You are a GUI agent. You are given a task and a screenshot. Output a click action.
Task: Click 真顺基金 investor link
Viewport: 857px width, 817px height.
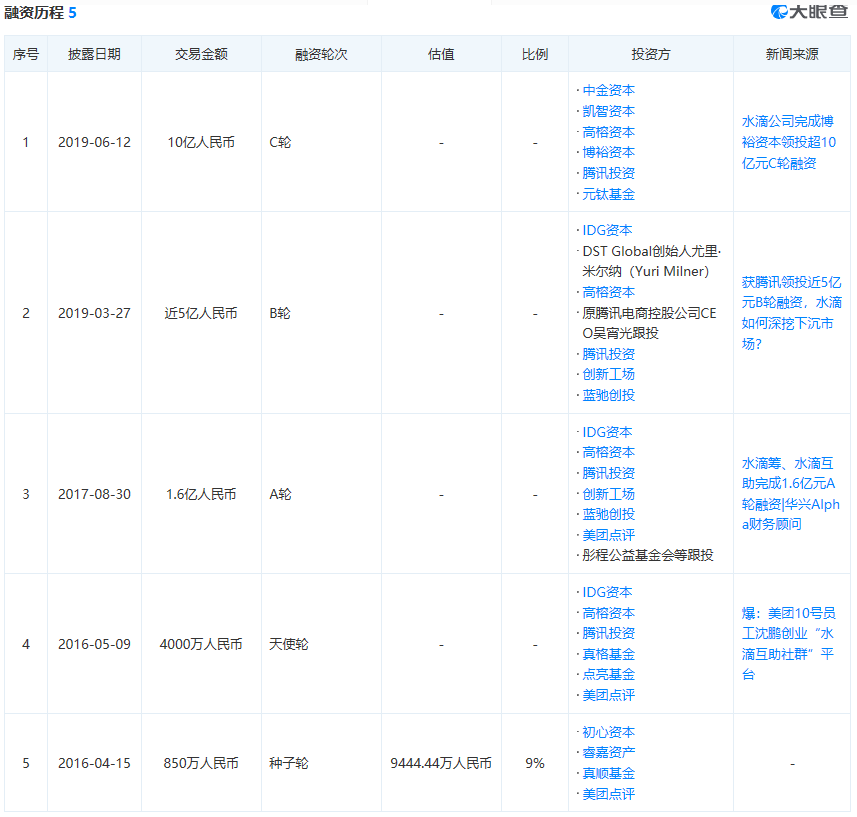coord(608,773)
